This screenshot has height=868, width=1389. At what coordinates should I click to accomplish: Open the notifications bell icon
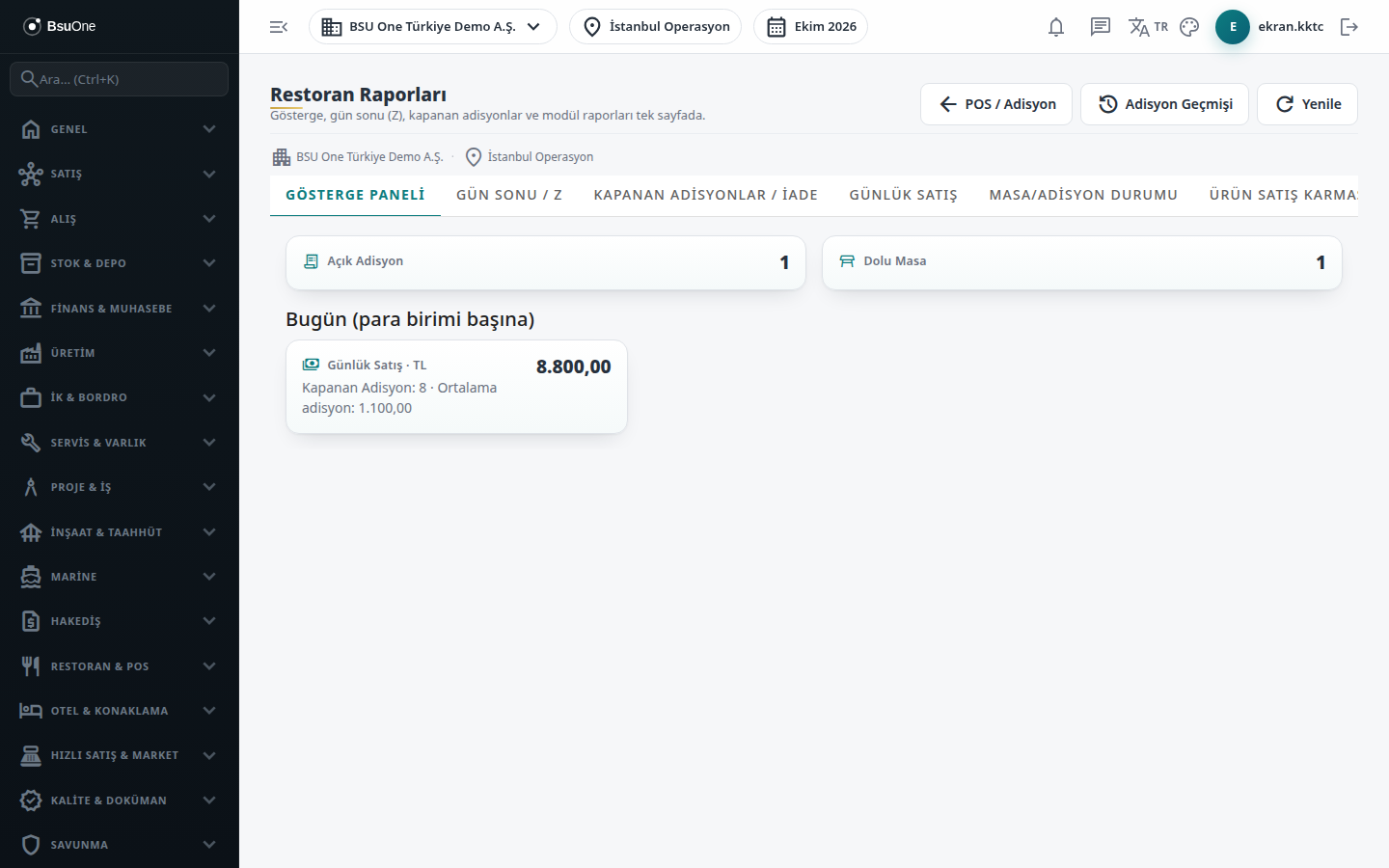coord(1056,27)
